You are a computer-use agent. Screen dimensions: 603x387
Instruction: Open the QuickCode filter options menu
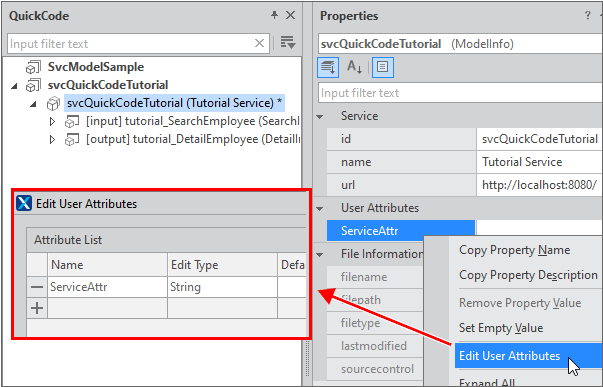288,43
